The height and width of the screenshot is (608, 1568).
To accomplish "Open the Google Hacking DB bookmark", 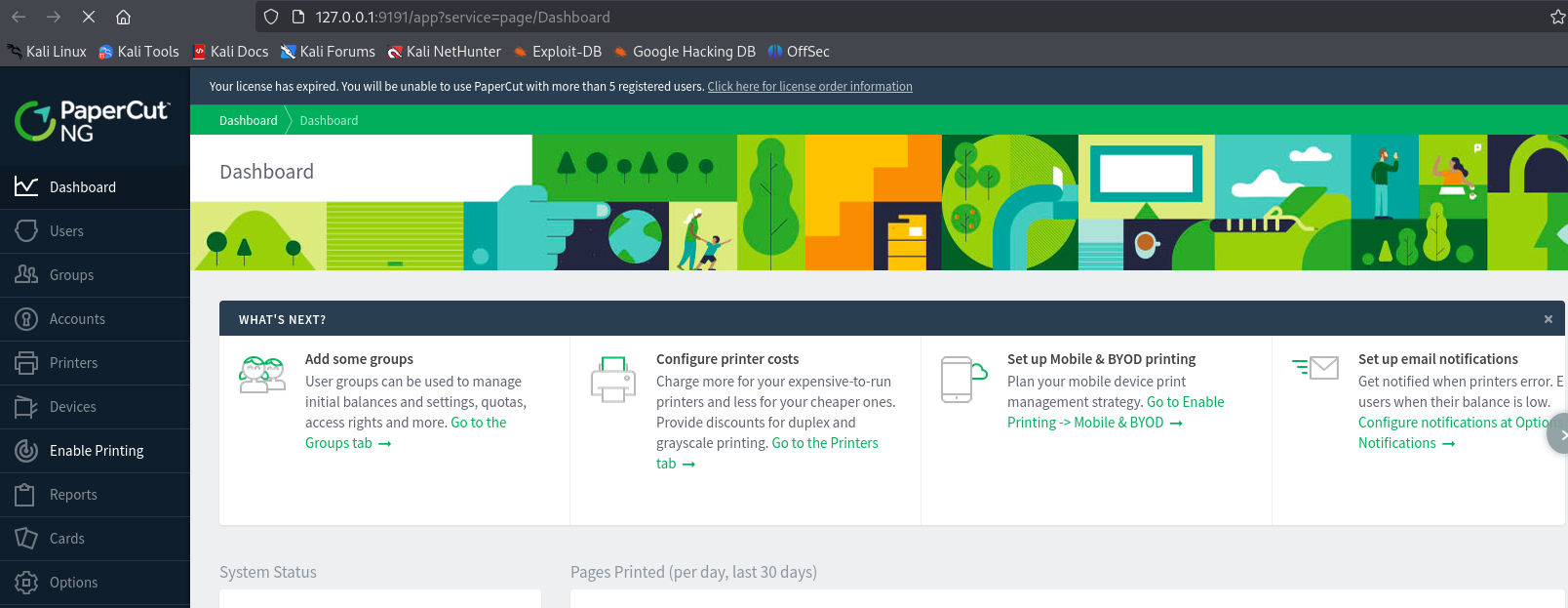I will coord(685,52).
